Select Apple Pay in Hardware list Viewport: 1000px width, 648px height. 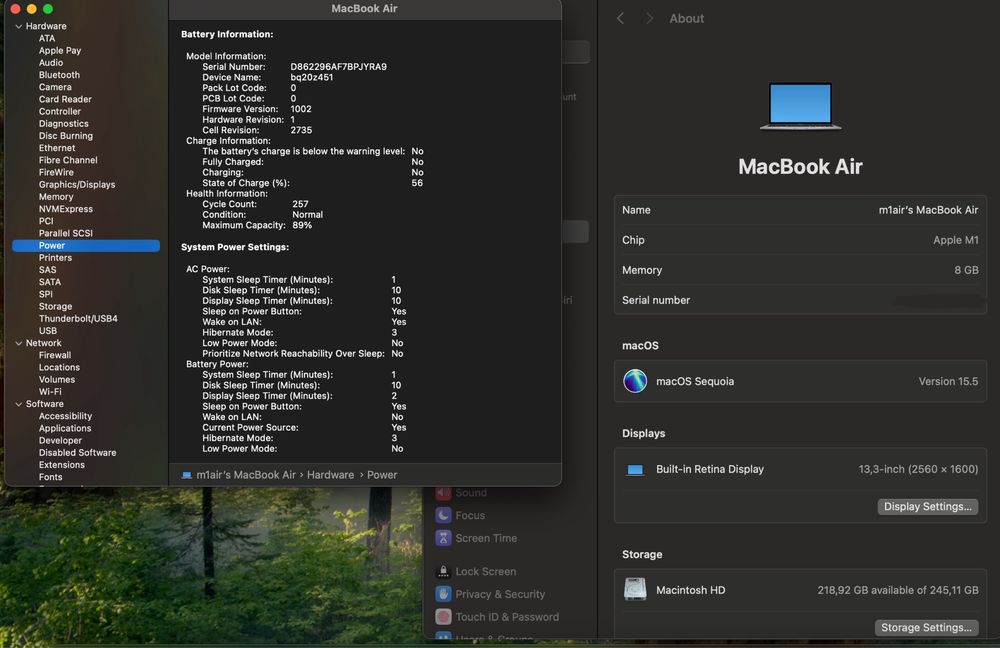[60, 50]
